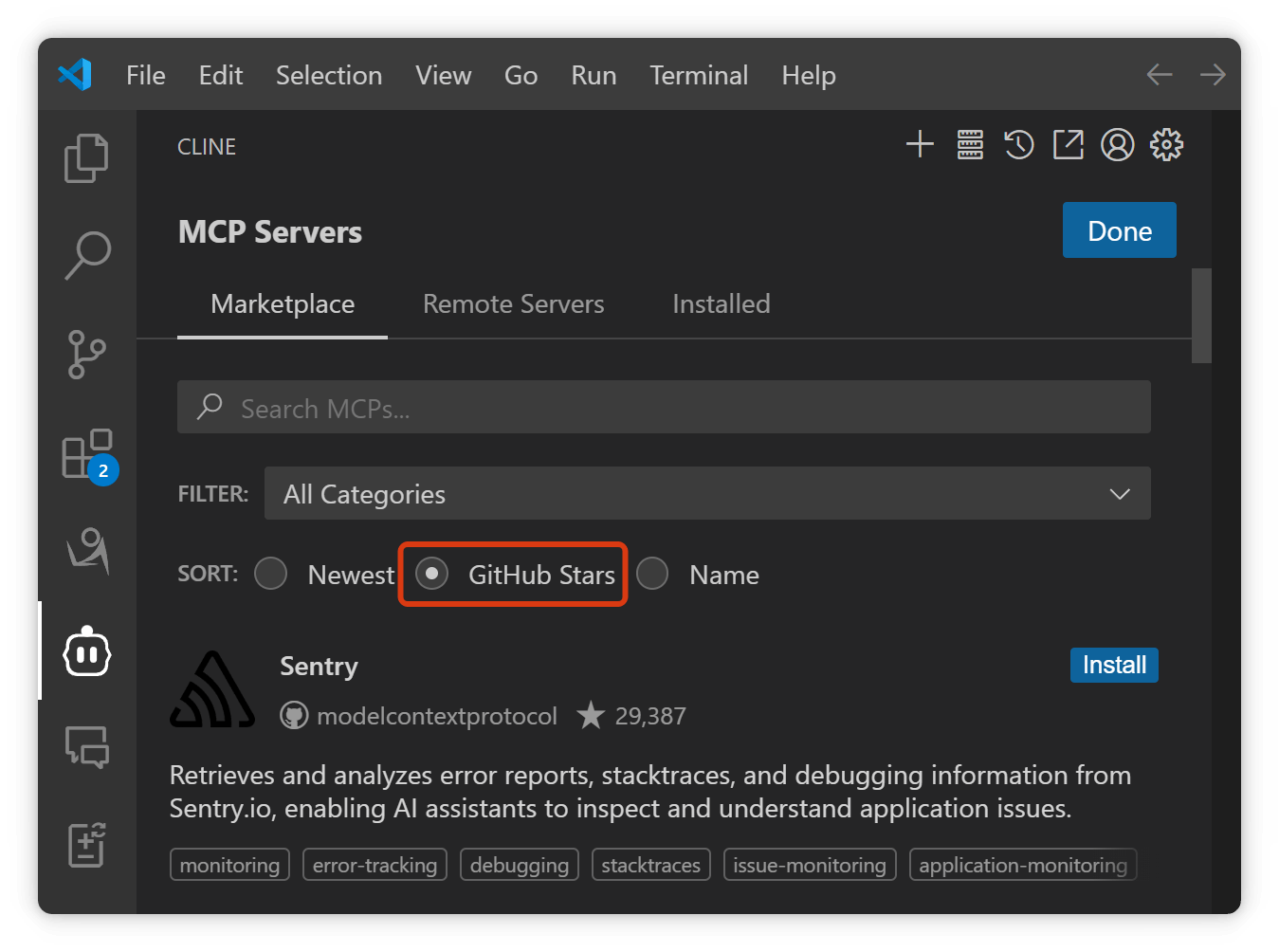Click the Done button
1279x952 pixels.
pos(1120,230)
